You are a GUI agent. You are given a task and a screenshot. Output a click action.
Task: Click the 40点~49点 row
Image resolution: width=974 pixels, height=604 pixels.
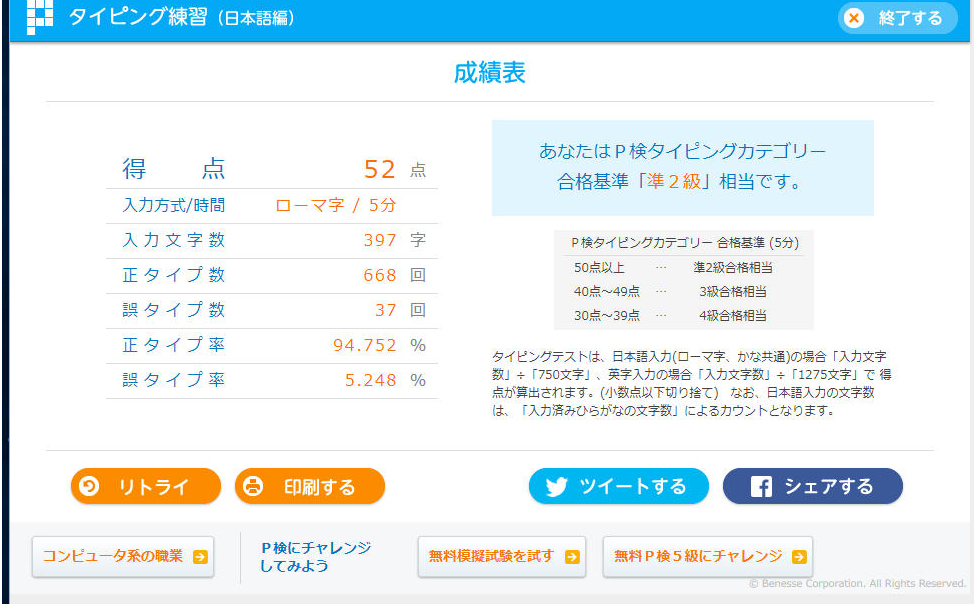pos(683,291)
